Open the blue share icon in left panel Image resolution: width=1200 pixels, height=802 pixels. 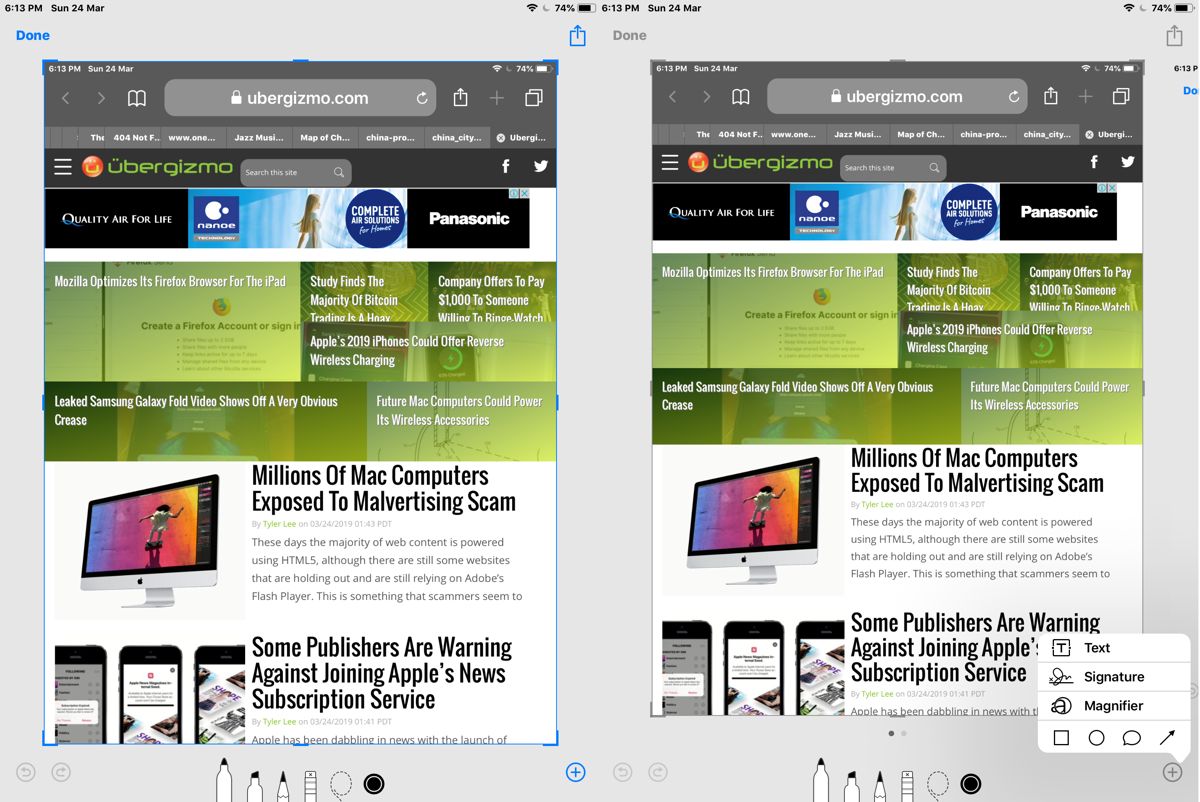[x=577, y=36]
